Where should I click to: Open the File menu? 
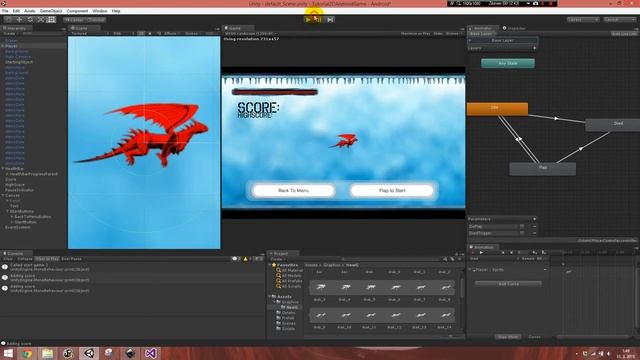tap(5, 11)
